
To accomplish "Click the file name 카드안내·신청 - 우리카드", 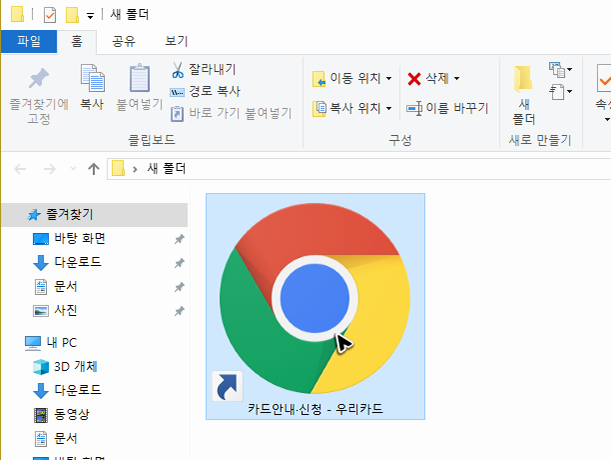I will click(x=315, y=409).
